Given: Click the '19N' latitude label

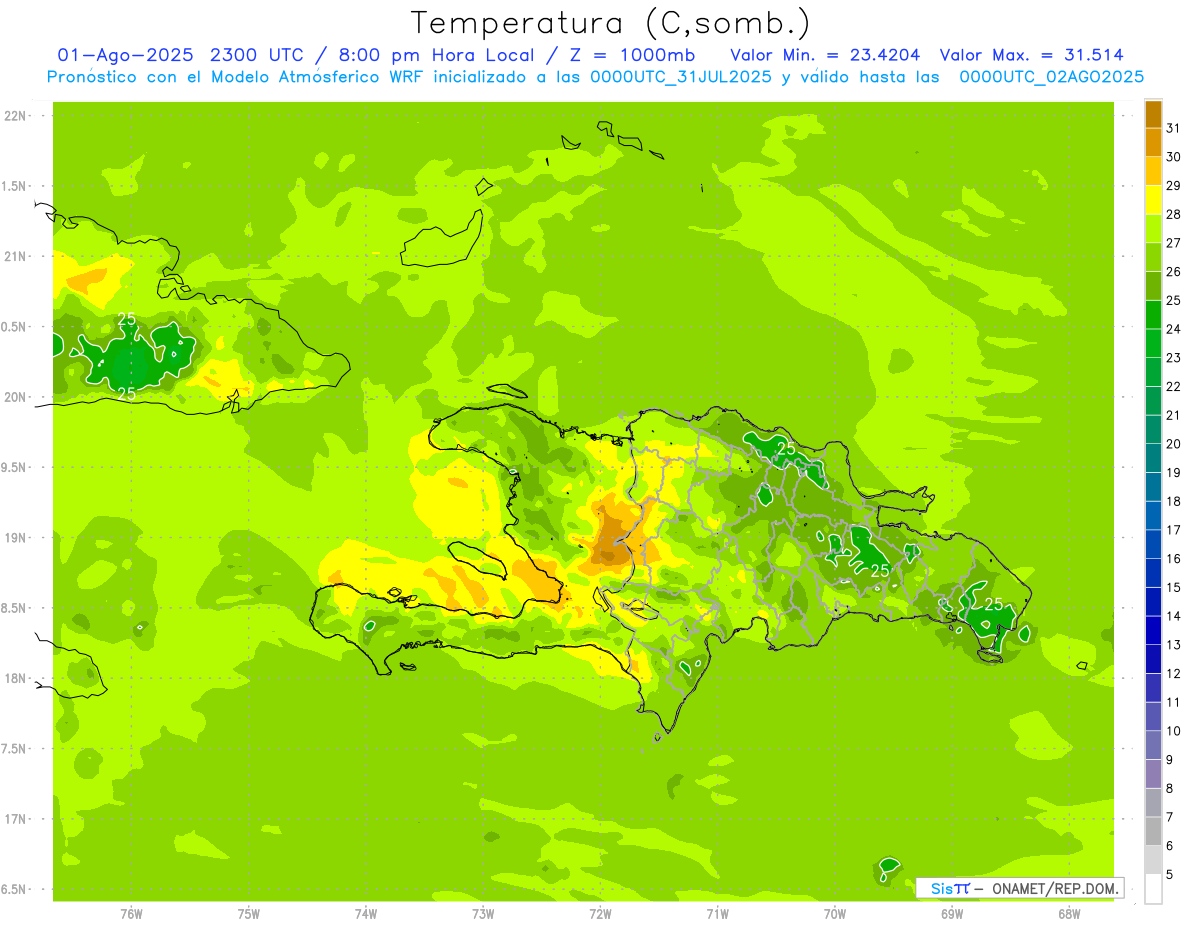Looking at the screenshot, I should pyautogui.click(x=15, y=538).
